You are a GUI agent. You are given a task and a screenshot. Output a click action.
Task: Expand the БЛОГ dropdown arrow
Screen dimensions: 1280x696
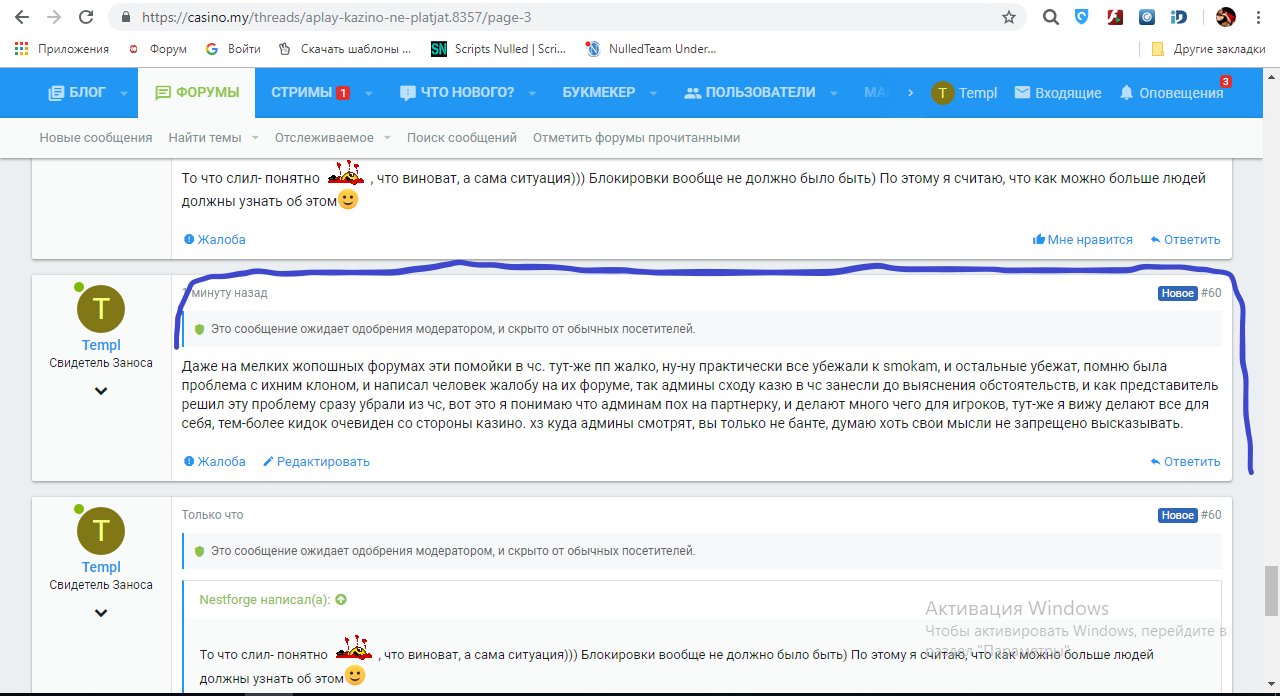(x=124, y=93)
